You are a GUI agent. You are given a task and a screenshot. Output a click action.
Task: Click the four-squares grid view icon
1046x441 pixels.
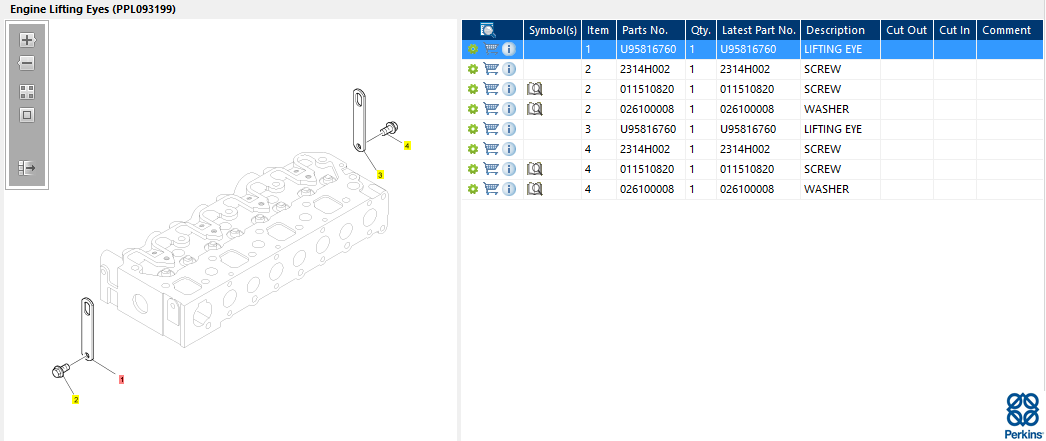pyautogui.click(x=27, y=91)
